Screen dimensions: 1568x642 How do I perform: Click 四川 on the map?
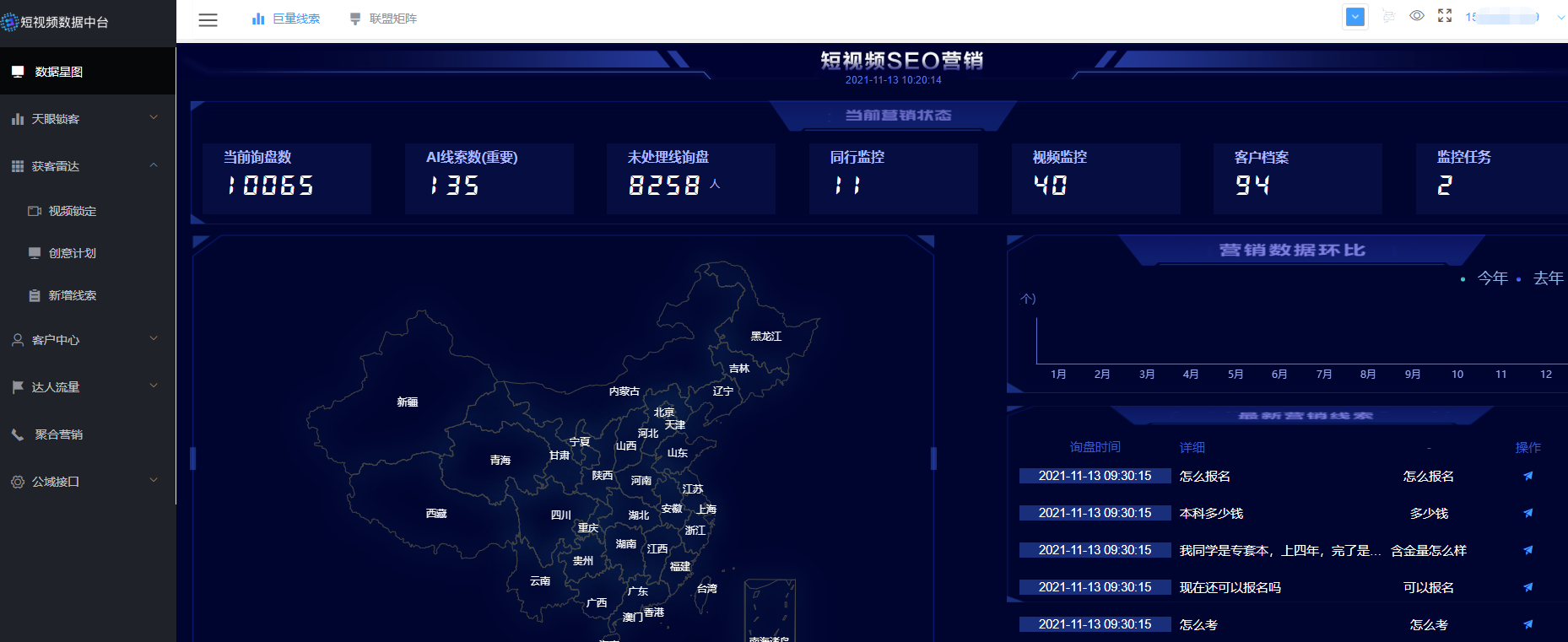click(x=561, y=515)
